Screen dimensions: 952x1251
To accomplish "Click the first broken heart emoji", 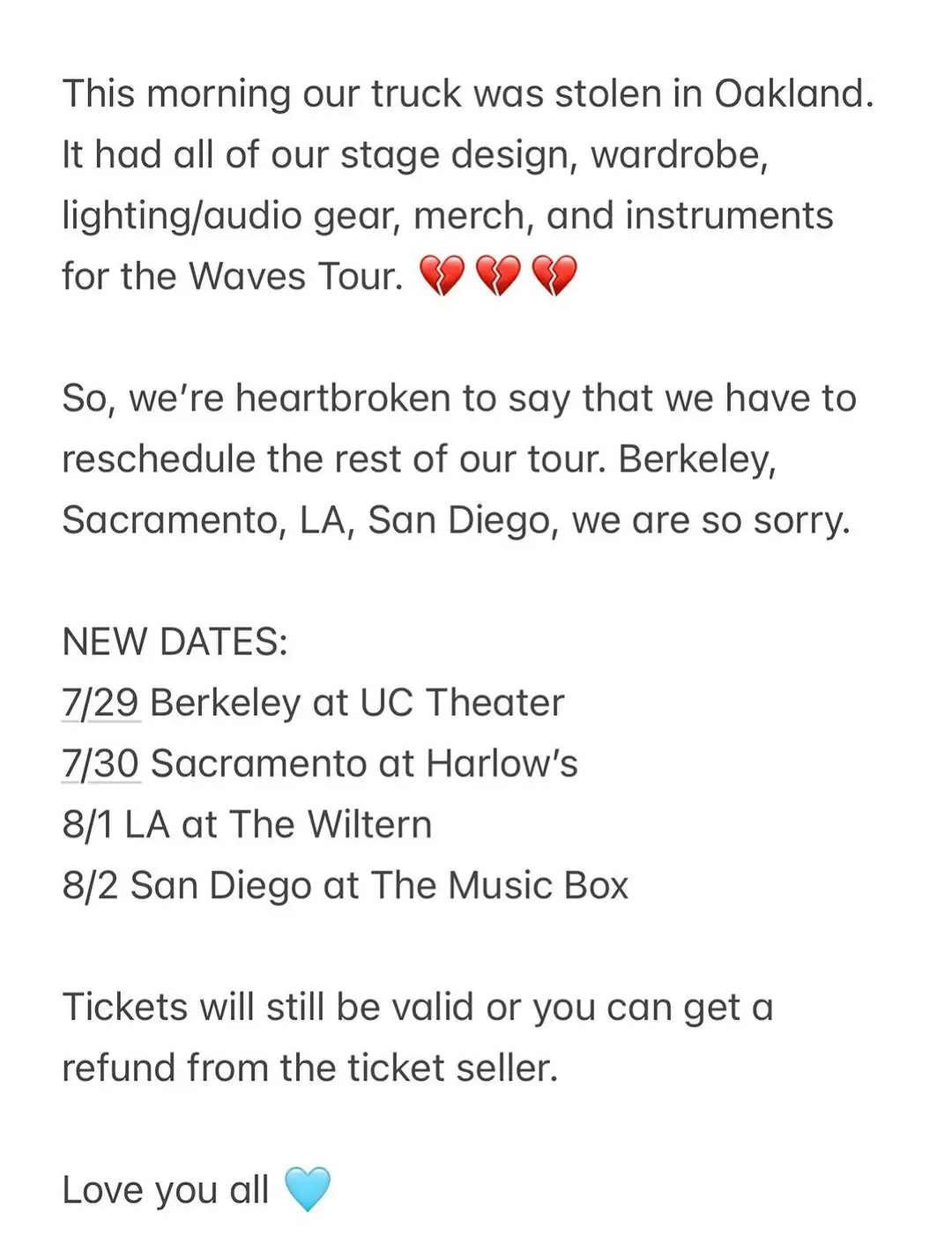I will point(441,276).
